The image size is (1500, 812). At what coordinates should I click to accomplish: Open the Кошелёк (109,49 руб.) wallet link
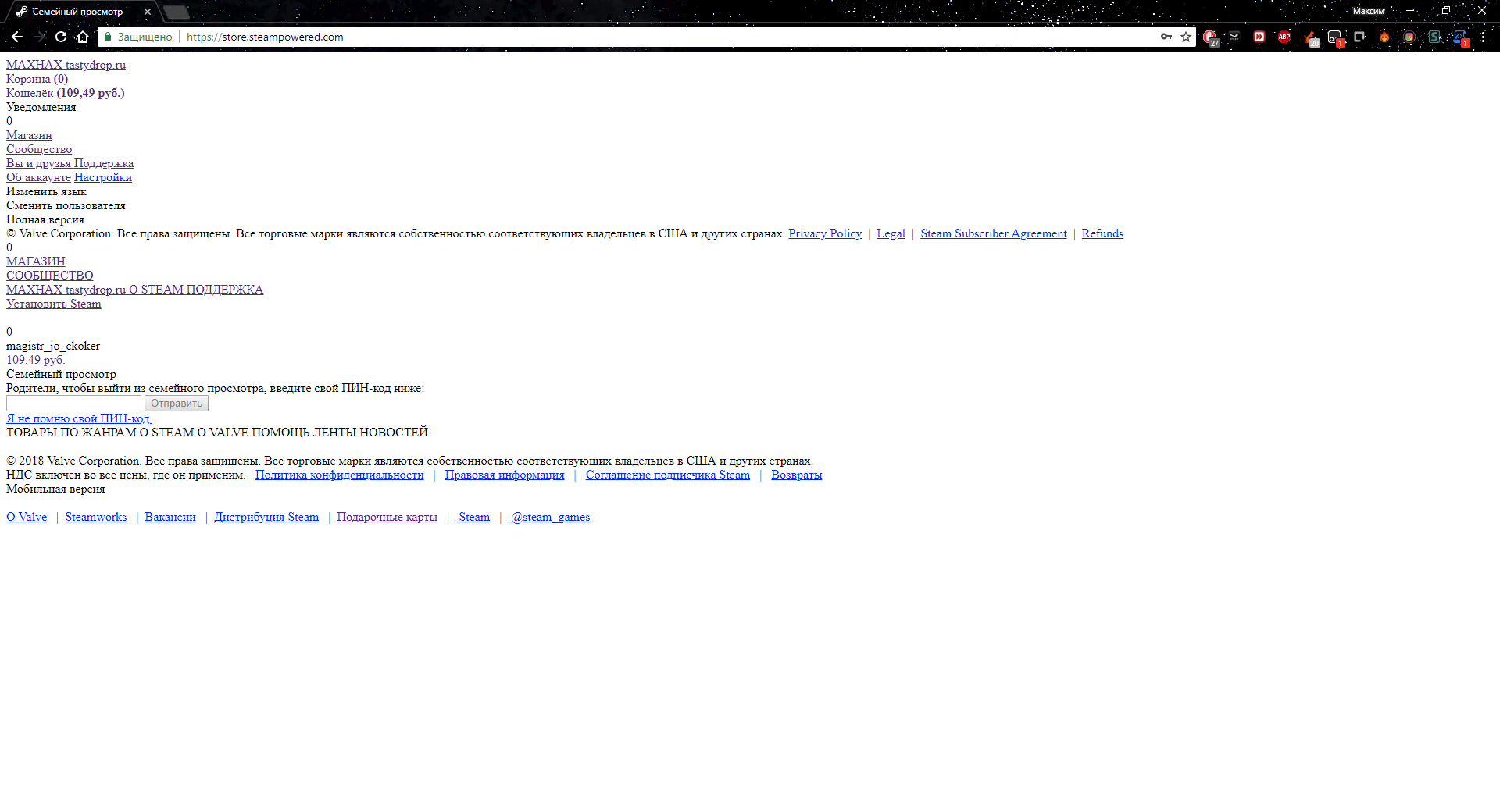[x=66, y=93]
